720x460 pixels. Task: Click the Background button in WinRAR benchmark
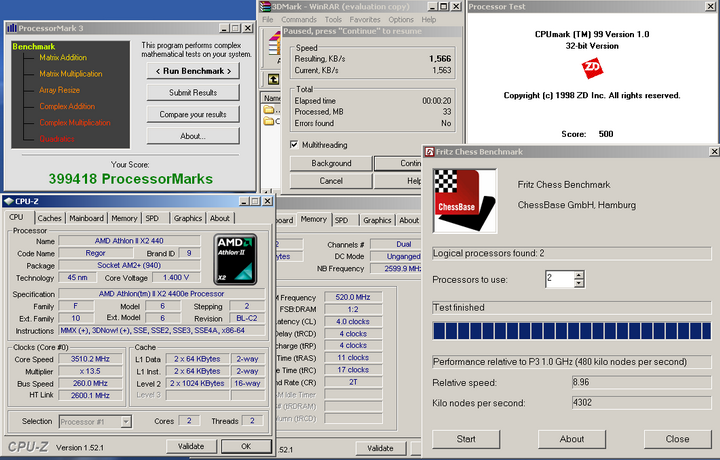(331, 163)
